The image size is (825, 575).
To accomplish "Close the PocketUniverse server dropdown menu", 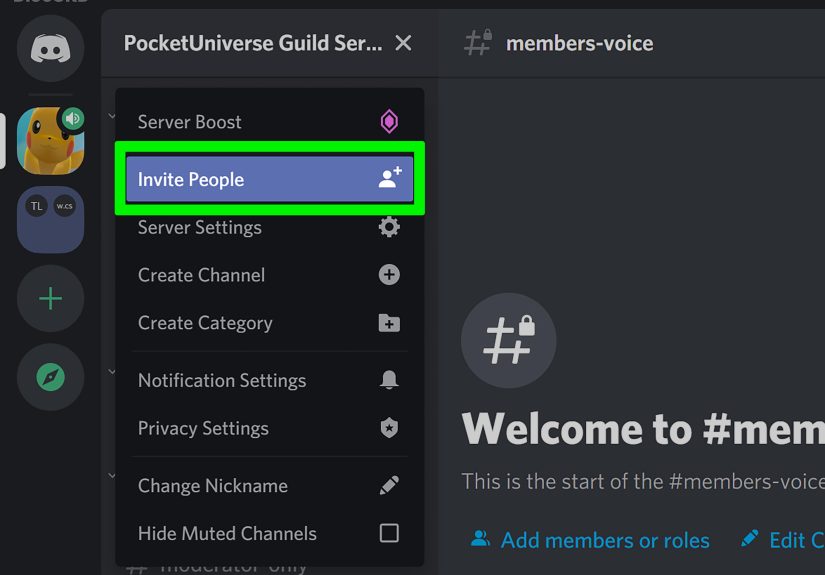I will click(x=403, y=43).
